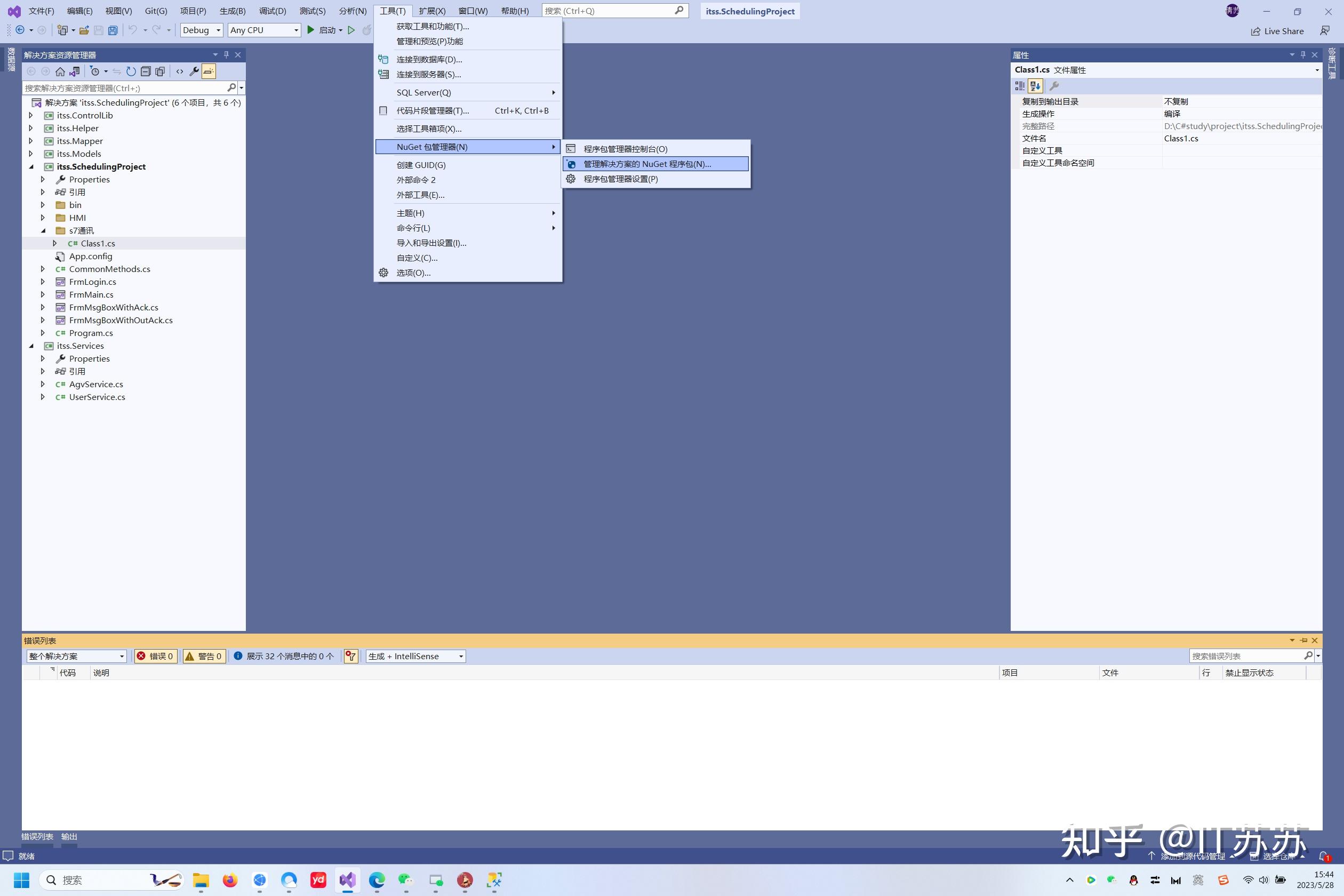Click the Live Share button
Screen dimensions: 1344x896
1277,31
